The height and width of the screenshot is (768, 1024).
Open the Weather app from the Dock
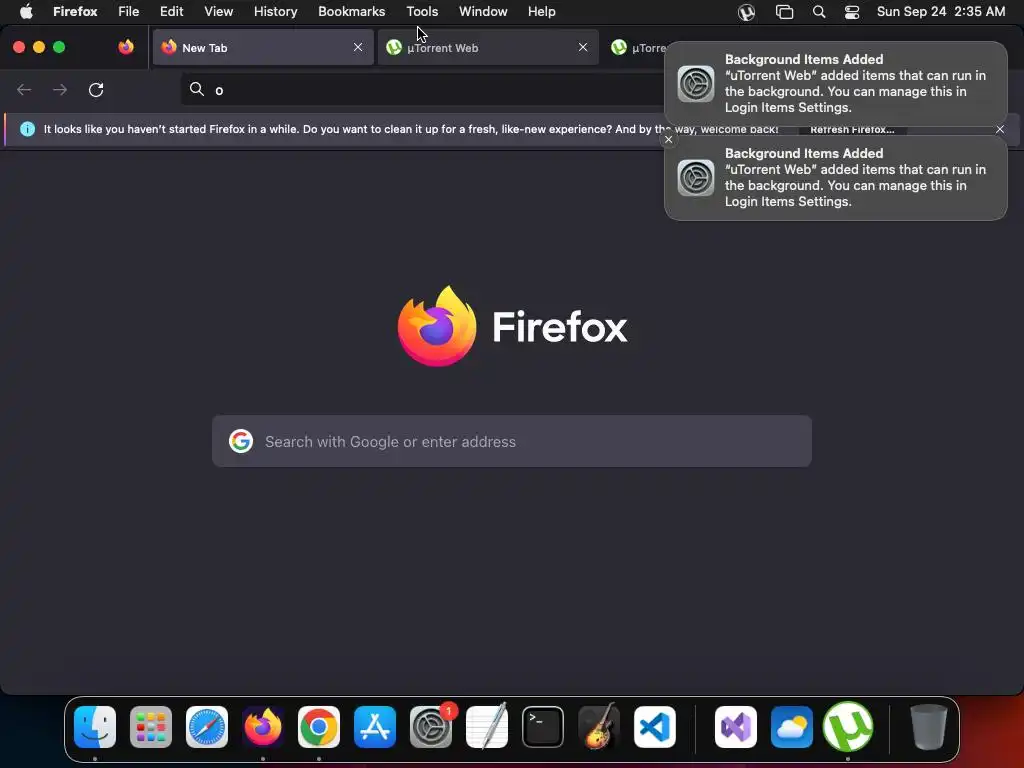(x=792, y=727)
